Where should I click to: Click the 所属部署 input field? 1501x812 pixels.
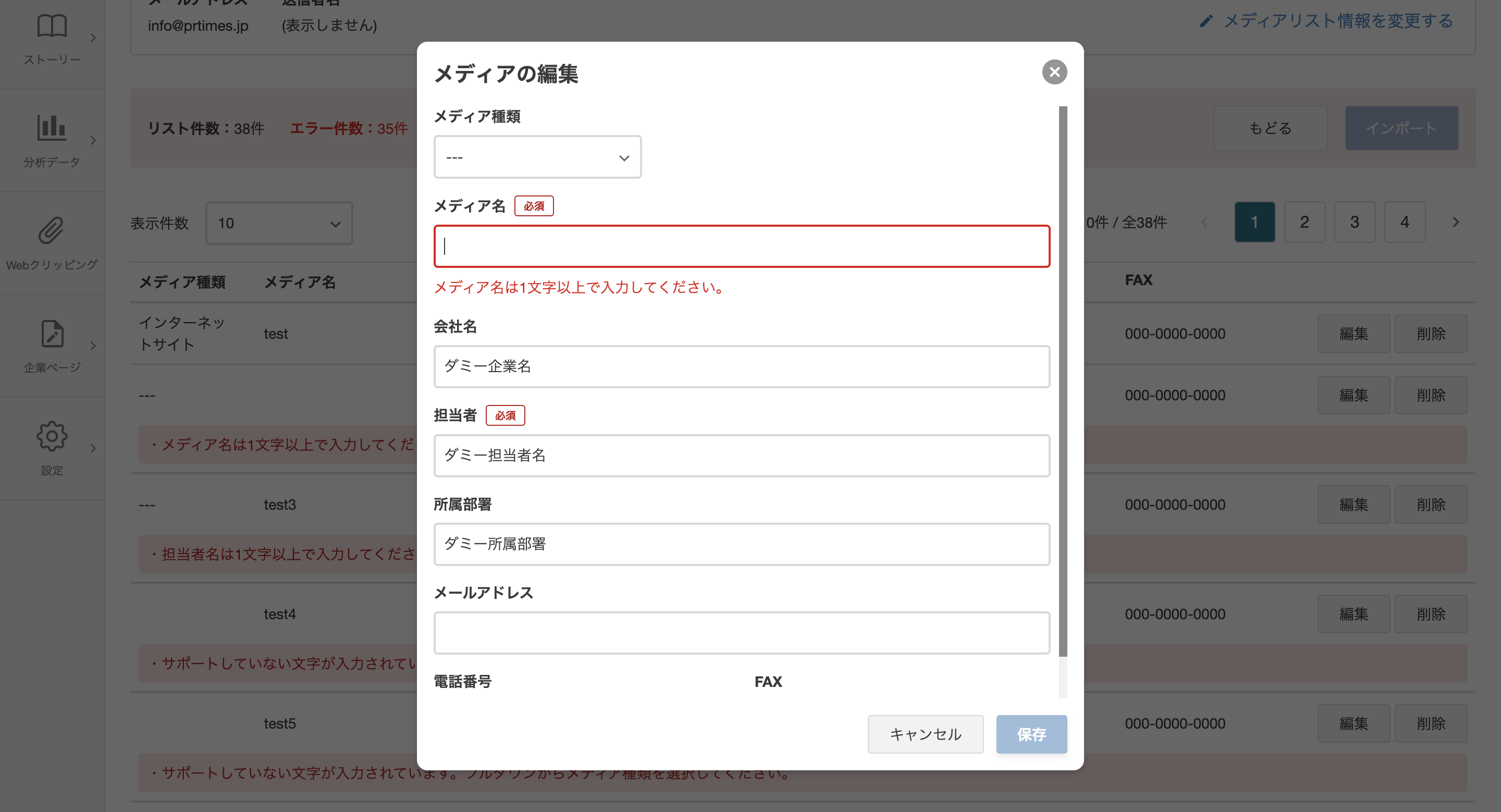tap(742, 544)
